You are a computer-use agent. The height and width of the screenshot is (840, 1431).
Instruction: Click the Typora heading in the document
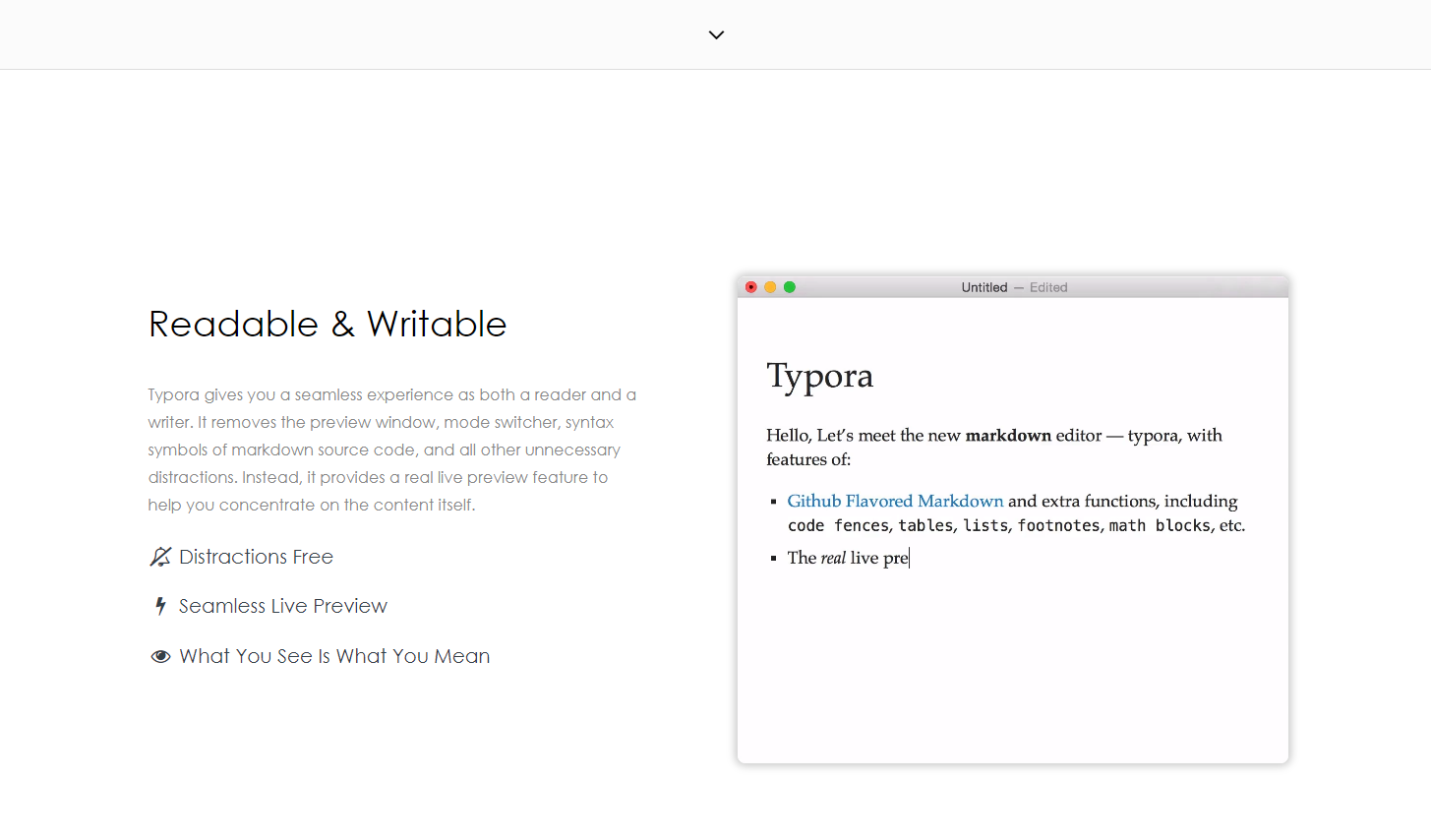tap(820, 377)
